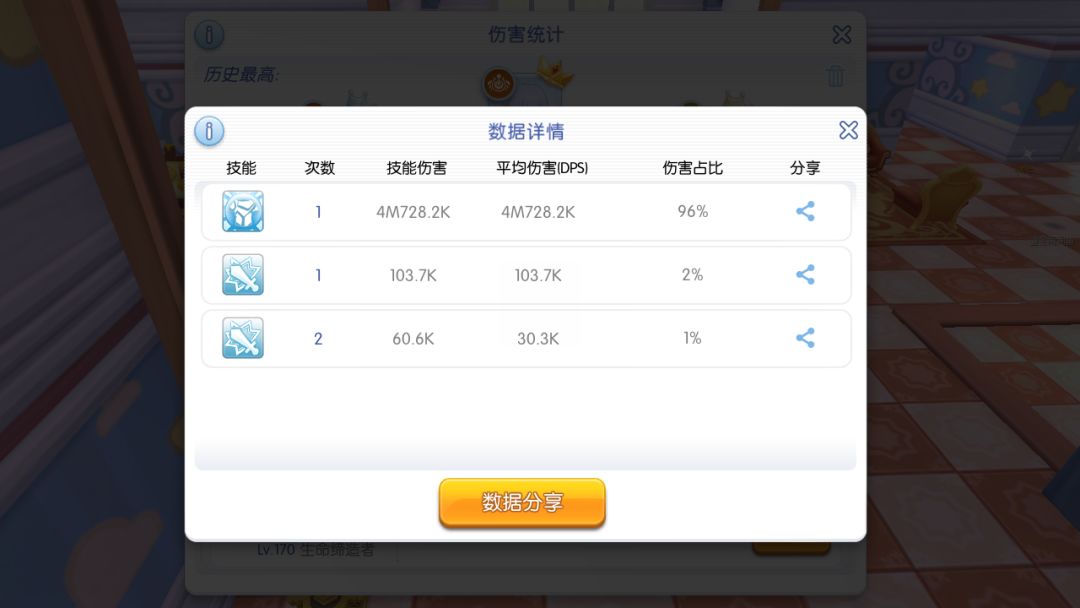Close the 数据详情 dialog
The image size is (1080, 608).
[848, 130]
